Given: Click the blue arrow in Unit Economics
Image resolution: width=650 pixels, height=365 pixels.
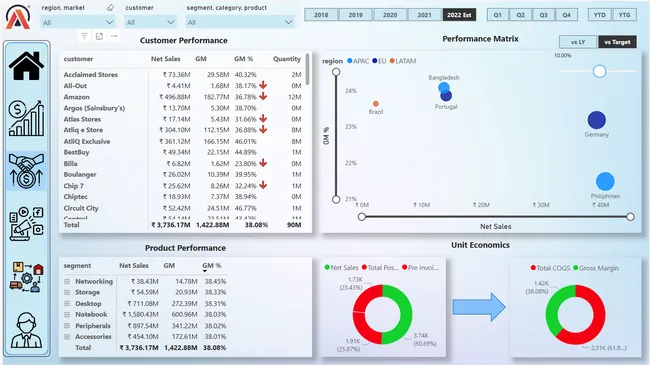Looking at the screenshot, I should (x=479, y=307).
